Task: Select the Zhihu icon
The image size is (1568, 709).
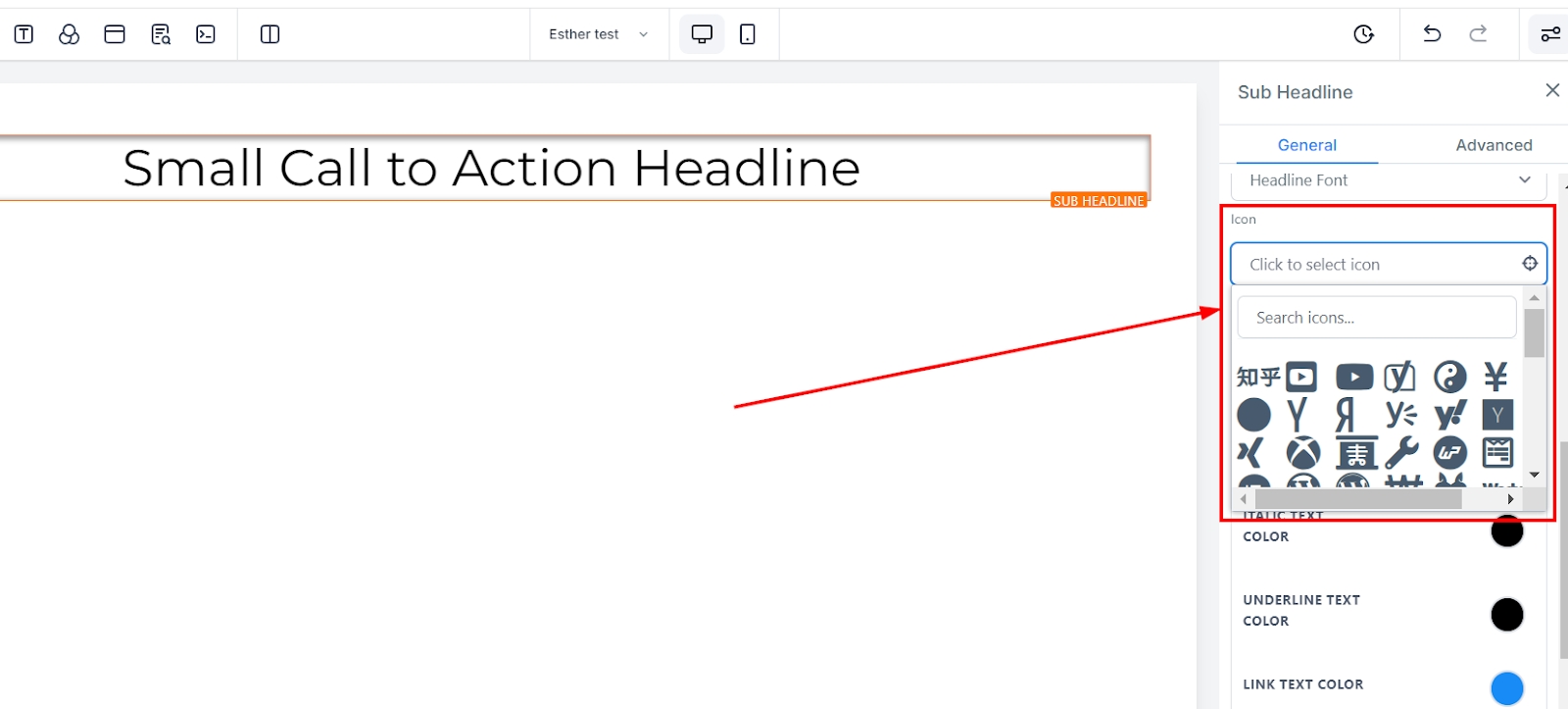Action: tap(1258, 377)
